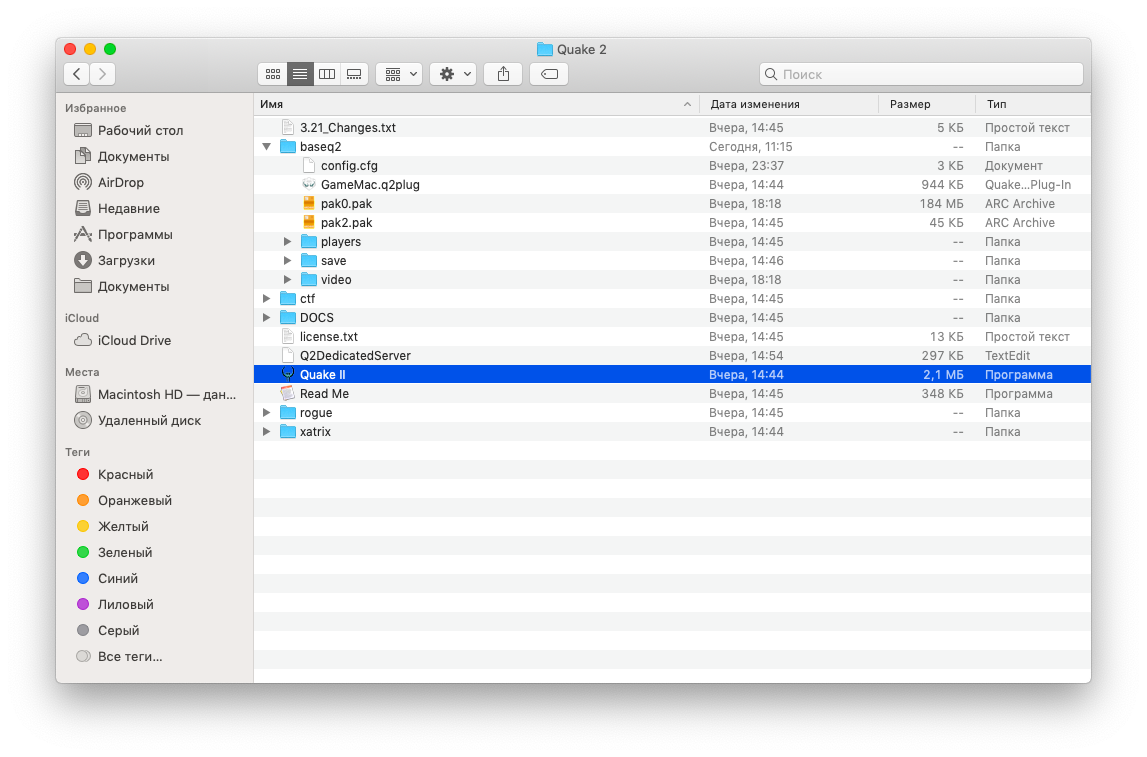Expand the rogue folder
The width and height of the screenshot is (1147, 757).
pyautogui.click(x=267, y=413)
